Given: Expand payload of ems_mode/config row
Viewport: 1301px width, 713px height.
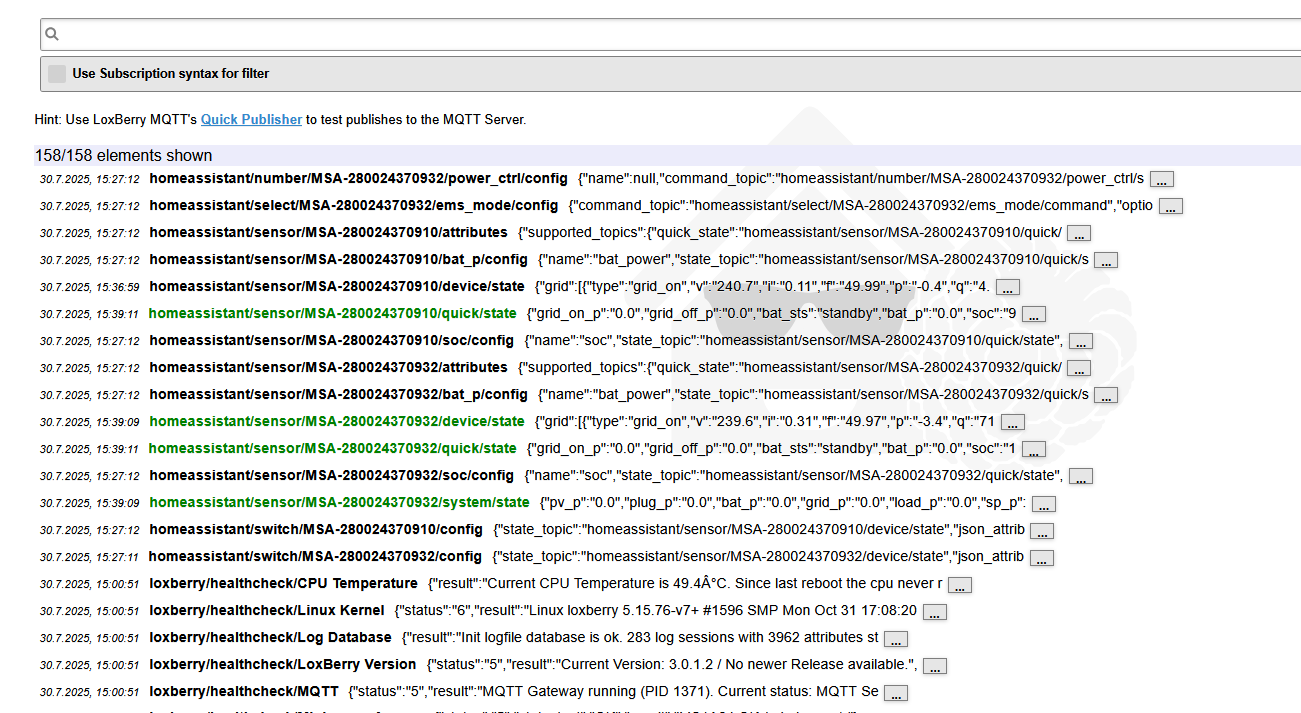Looking at the screenshot, I should point(1170,206).
